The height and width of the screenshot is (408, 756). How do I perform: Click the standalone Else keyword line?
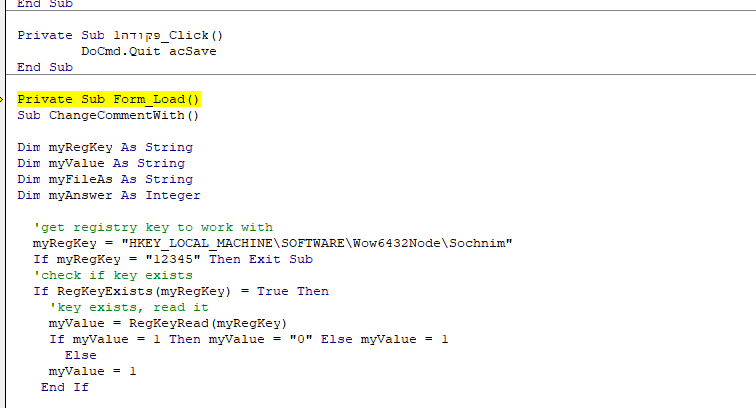point(80,355)
